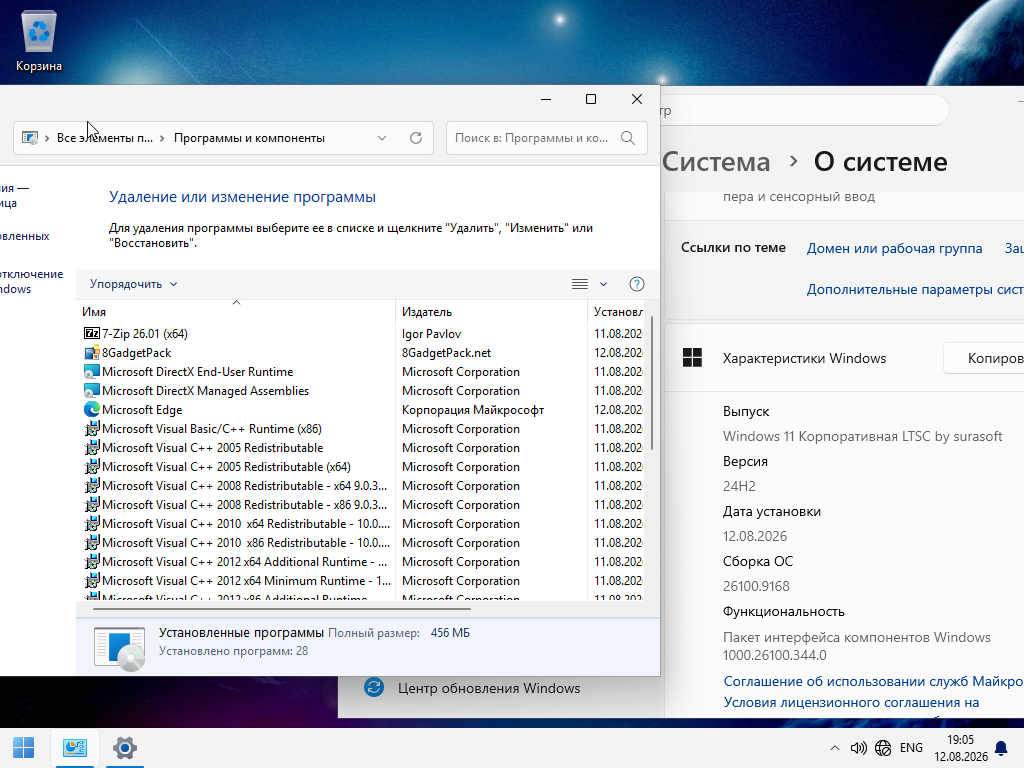This screenshot has width=1024, height=768.
Task: Click the Visual Basic/C++ Runtime (x86) icon
Action: 91,428
